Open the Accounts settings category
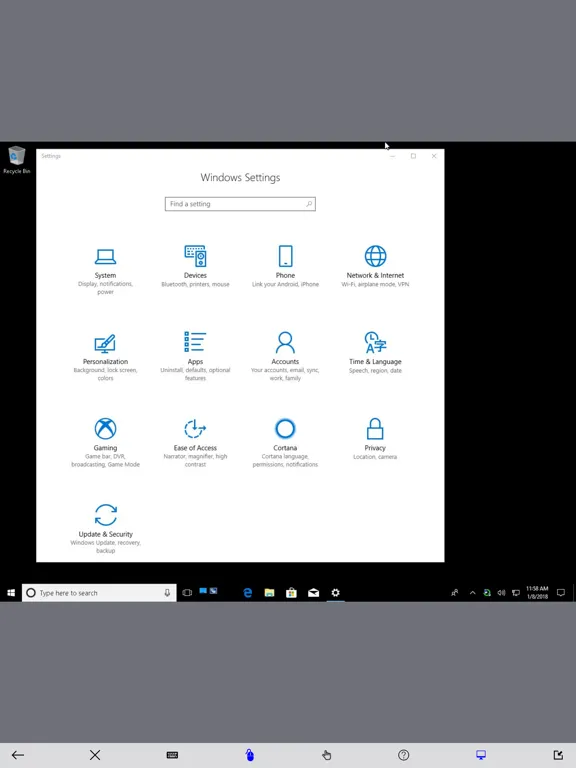Image resolution: width=576 pixels, height=768 pixels. click(285, 357)
